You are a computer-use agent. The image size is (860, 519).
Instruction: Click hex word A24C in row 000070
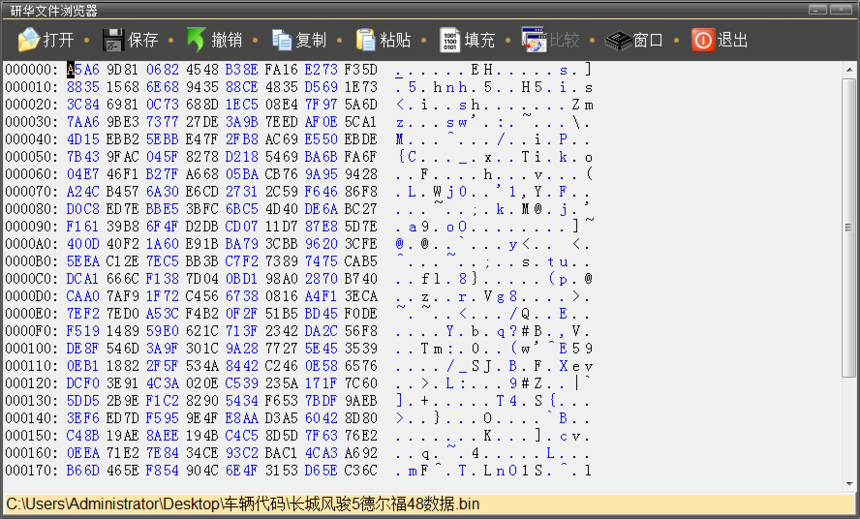(83, 191)
